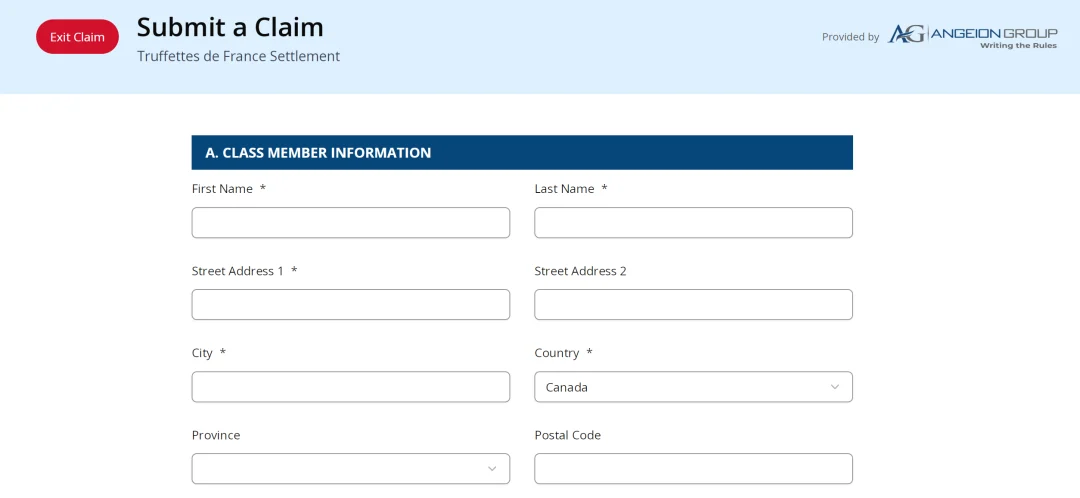Click the "A. CLASS MEMBER INFORMATION" section header

click(x=522, y=152)
